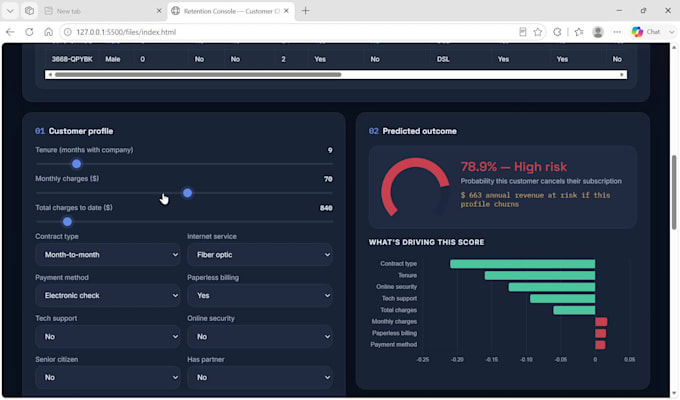Click page scrollbar up arrow
Screen dimensions: 680x400
(674, 46)
